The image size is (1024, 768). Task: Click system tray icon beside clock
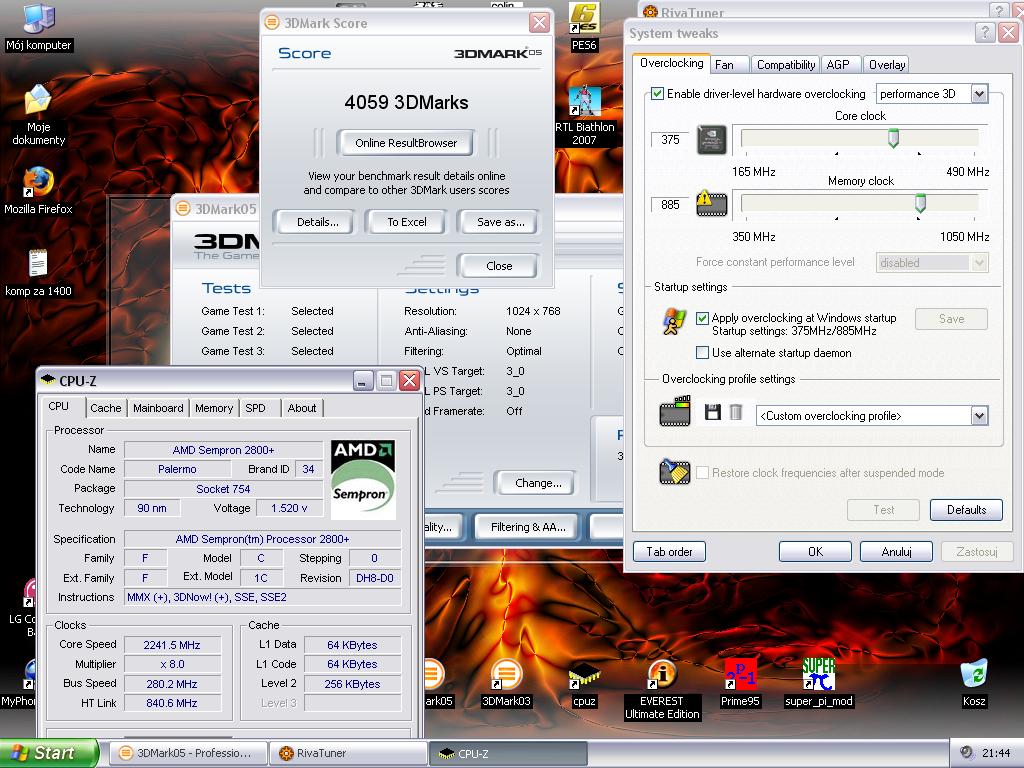click(x=966, y=752)
